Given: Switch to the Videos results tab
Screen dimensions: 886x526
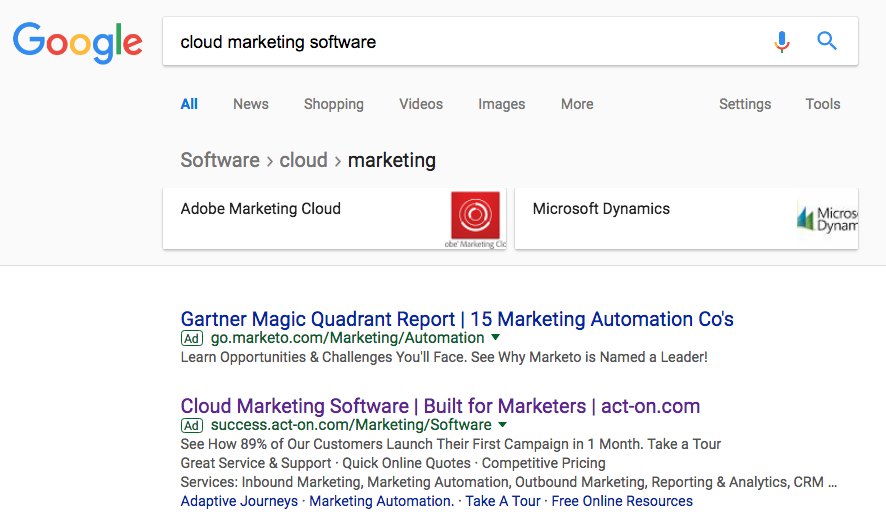Looking at the screenshot, I should pyautogui.click(x=420, y=104).
